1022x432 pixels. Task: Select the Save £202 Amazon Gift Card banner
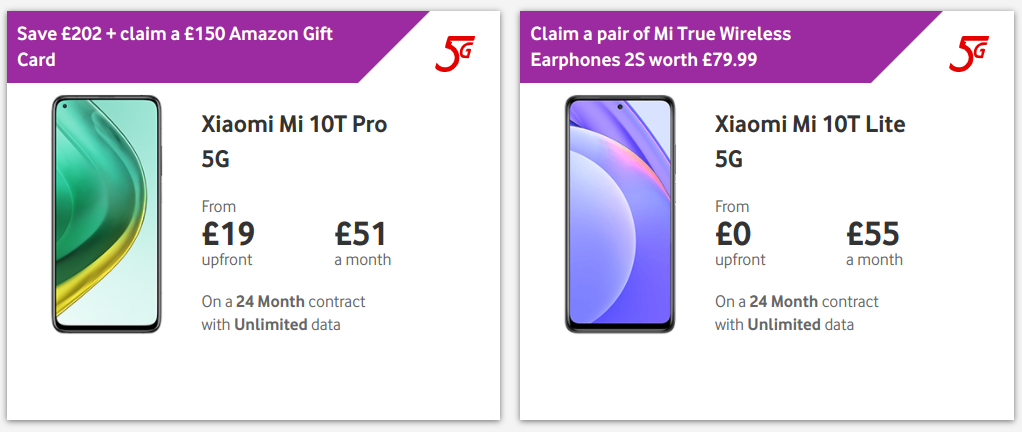(x=175, y=47)
